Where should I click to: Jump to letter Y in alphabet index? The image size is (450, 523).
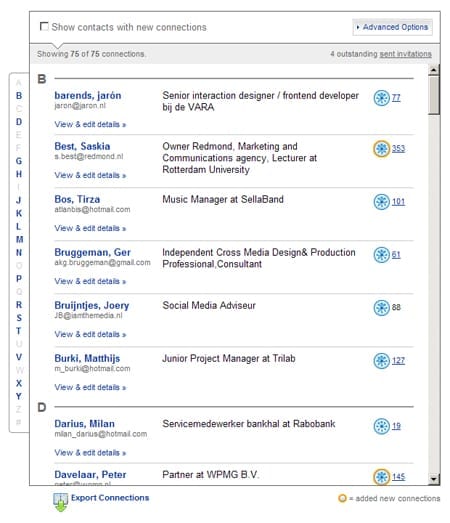click(19, 396)
